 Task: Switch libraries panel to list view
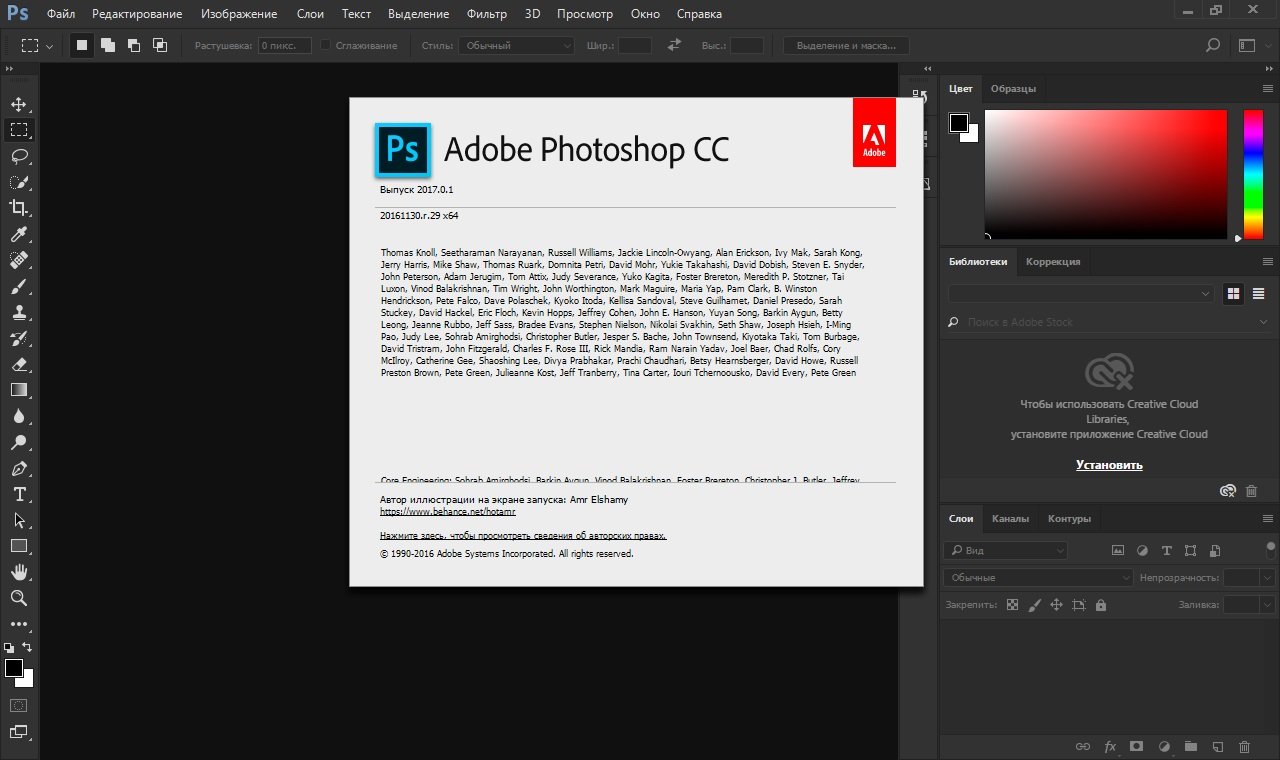[x=1259, y=294]
